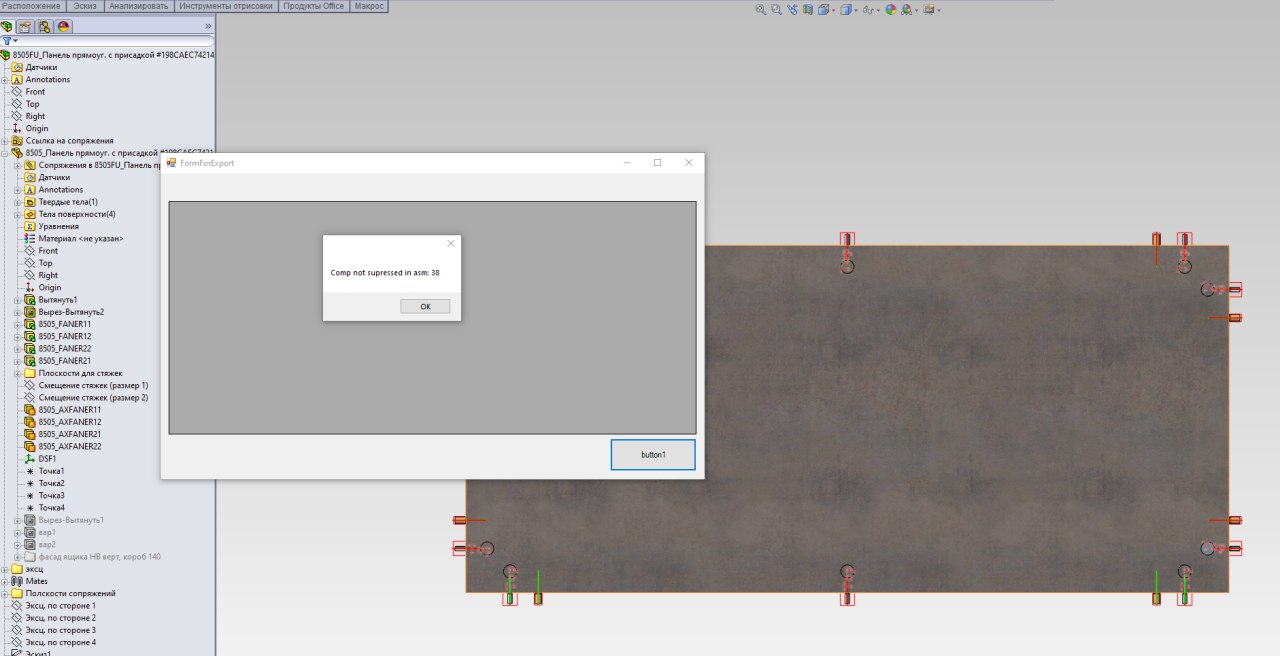
Task: Expand the Mates folder
Action: [x=5, y=581]
